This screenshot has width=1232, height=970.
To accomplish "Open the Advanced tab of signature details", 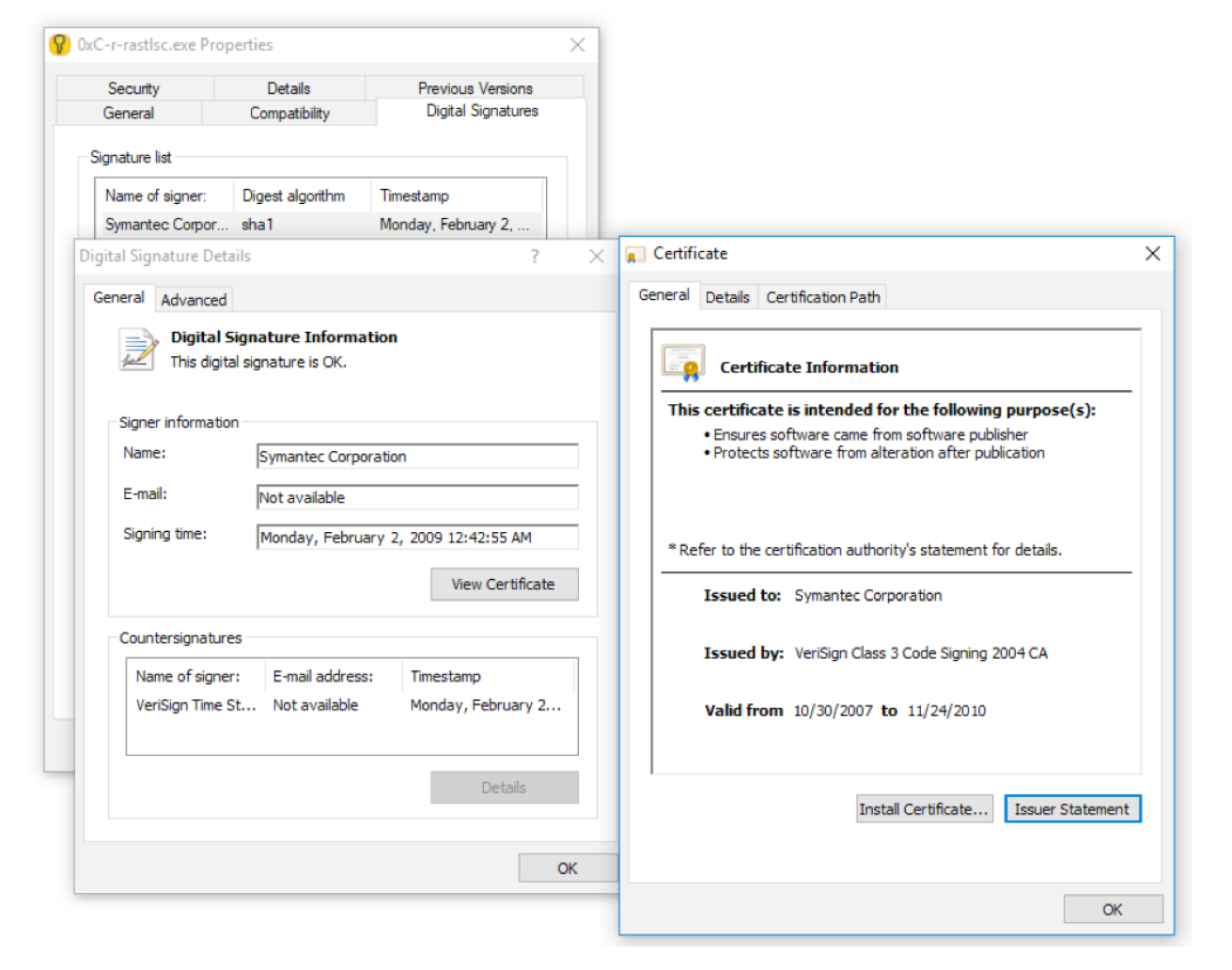I will pos(194,300).
